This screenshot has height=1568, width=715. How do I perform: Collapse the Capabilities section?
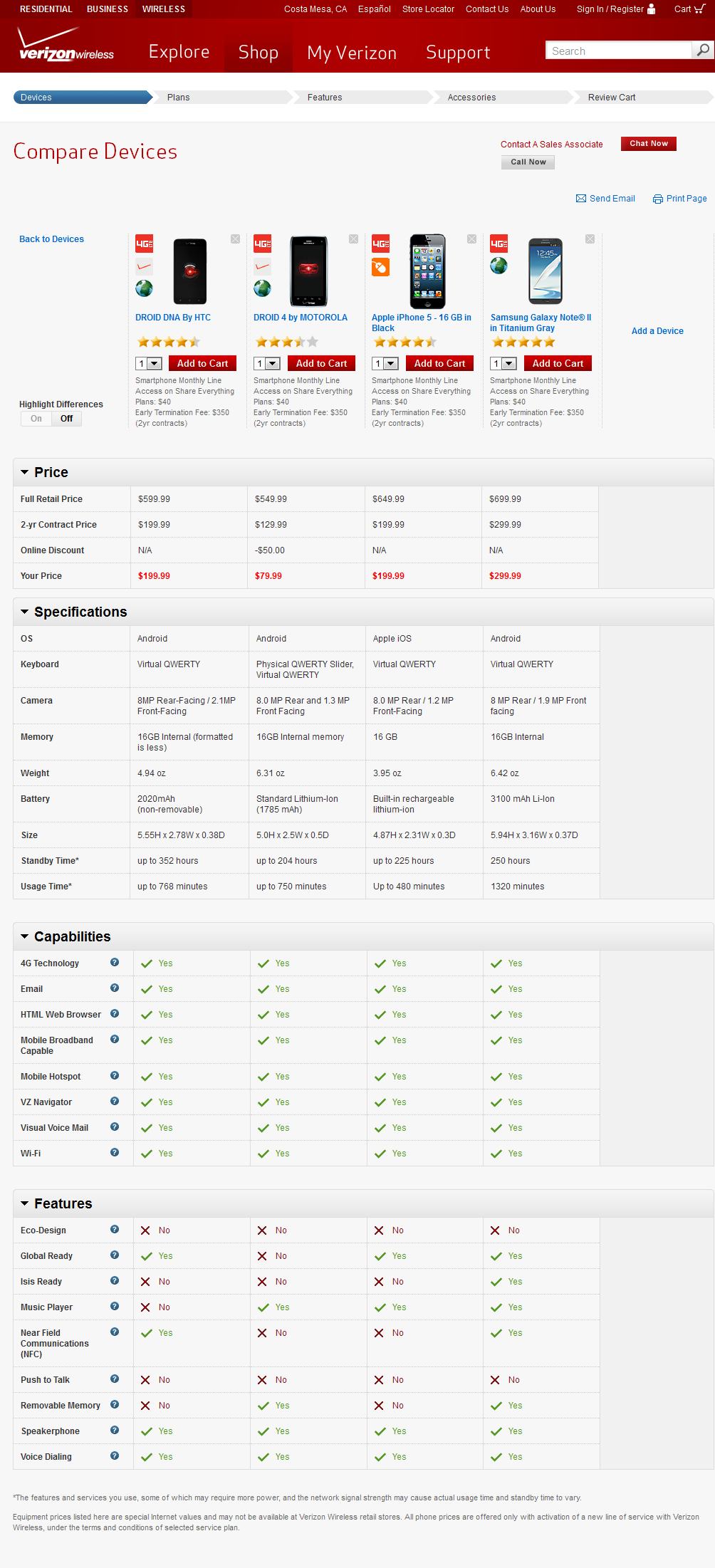pos(25,936)
